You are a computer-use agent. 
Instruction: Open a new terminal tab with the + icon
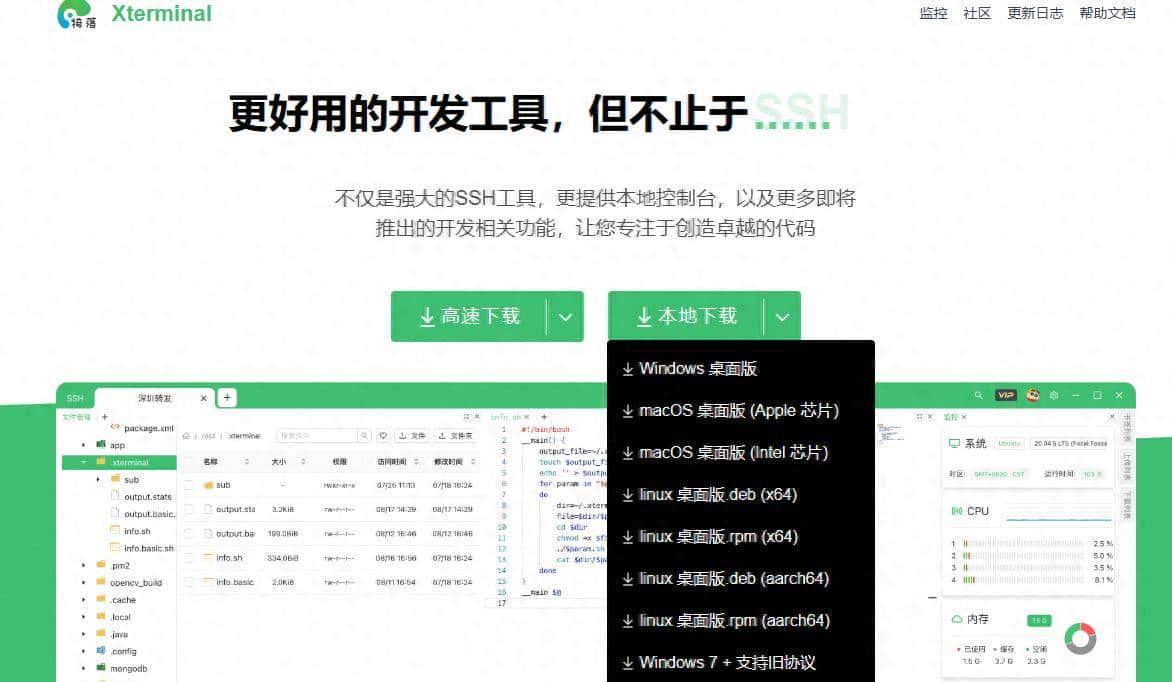coord(227,397)
